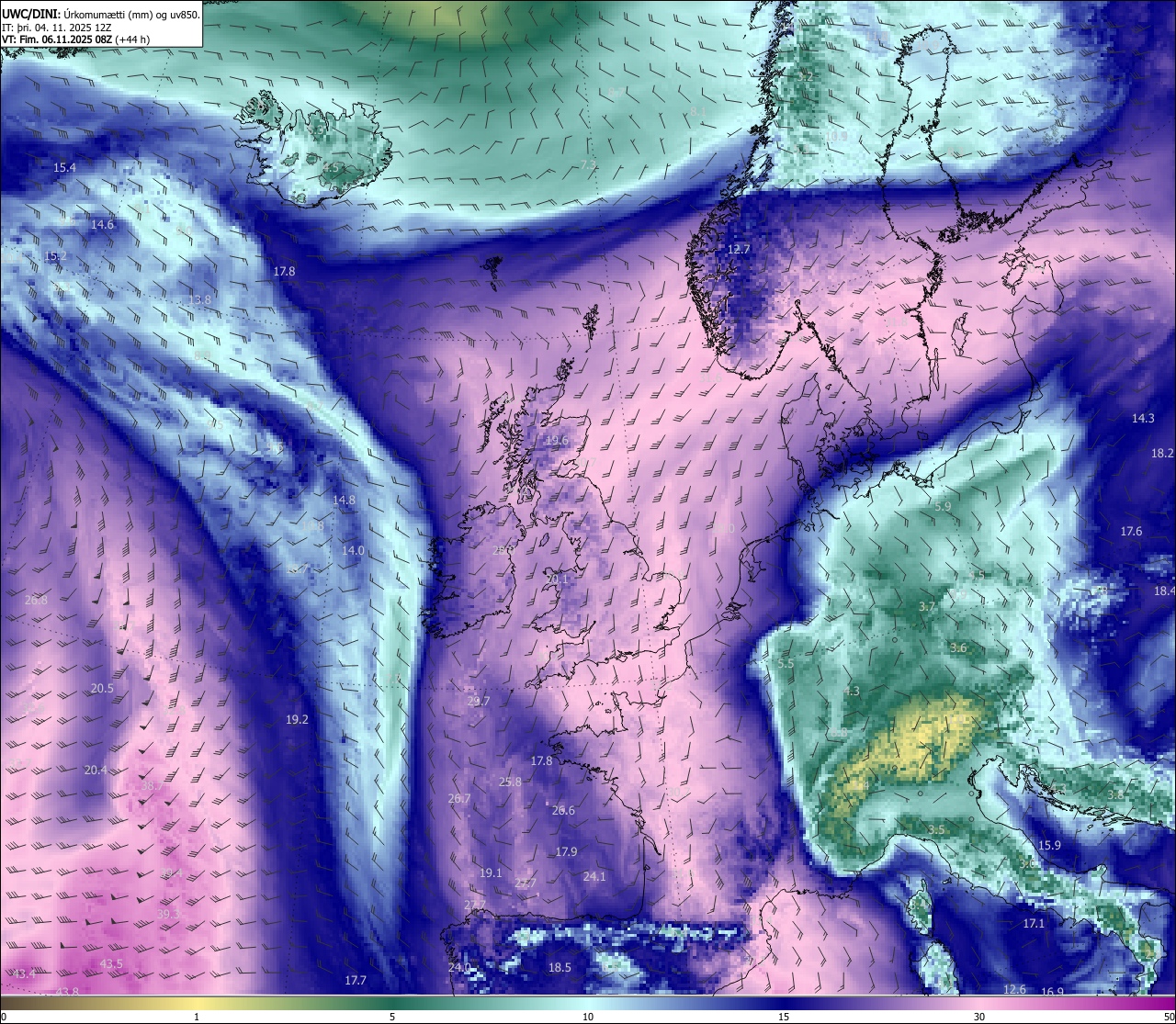1176x1024 pixels.
Task: Click the map value "16.9"
Action: click(1052, 993)
